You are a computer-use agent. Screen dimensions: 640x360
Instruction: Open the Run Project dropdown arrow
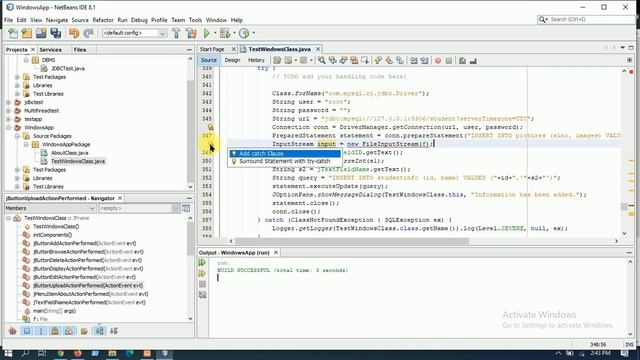coord(215,33)
